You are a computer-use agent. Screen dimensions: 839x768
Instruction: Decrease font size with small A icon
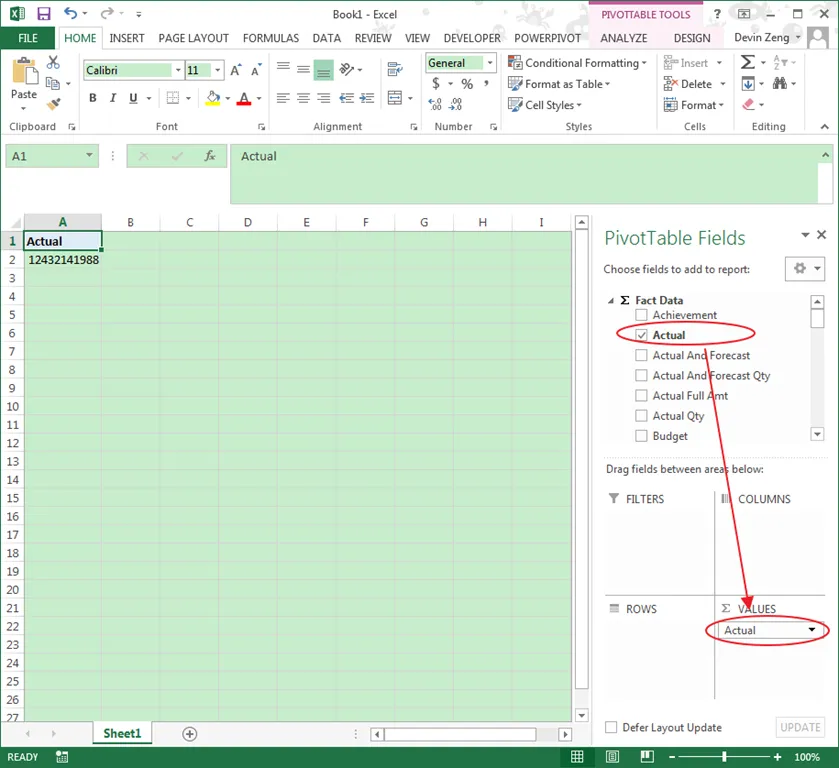[256, 70]
